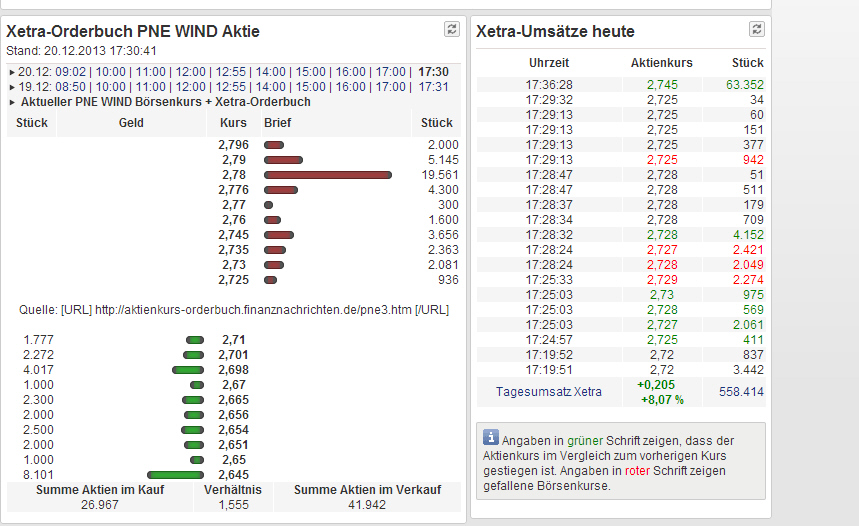
Task: Select bid price 2,701
Action: point(233,355)
